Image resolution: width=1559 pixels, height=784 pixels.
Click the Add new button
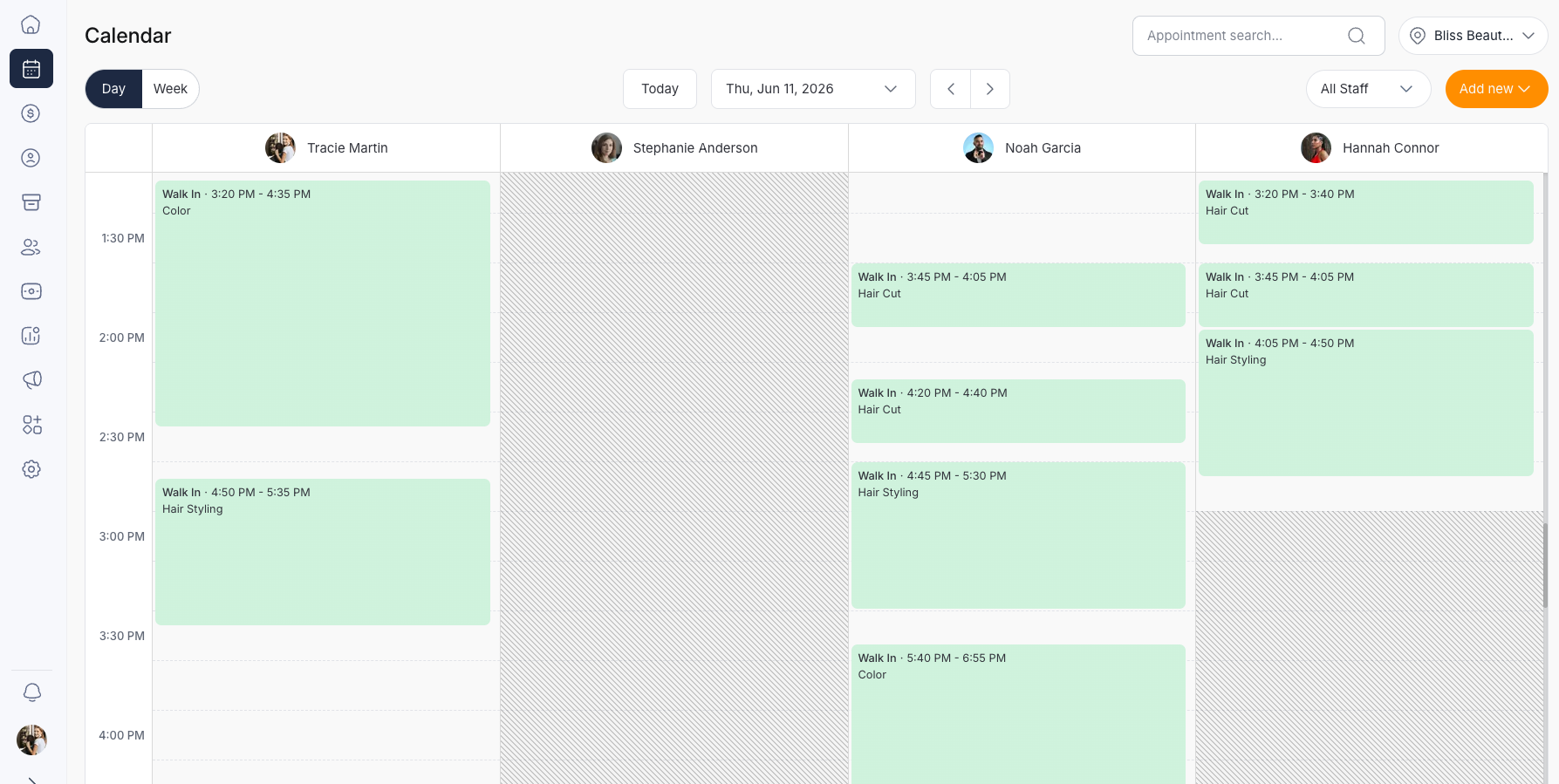pyautogui.click(x=1495, y=89)
